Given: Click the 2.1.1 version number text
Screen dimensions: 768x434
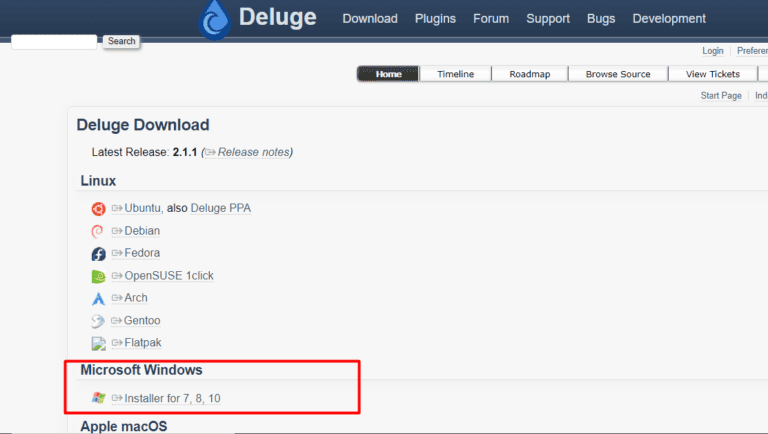Looking at the screenshot, I should point(185,152).
